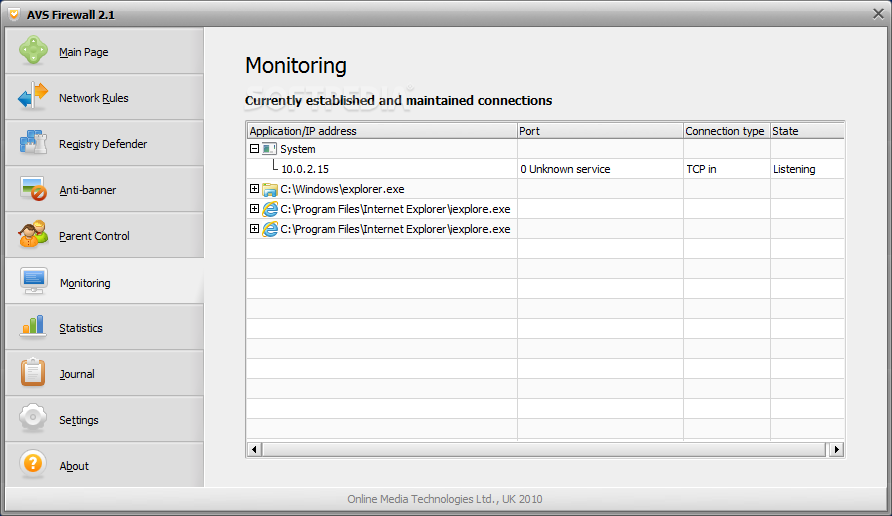Click the Settings gear icon
Image resolution: width=892 pixels, height=516 pixels.
(33, 418)
